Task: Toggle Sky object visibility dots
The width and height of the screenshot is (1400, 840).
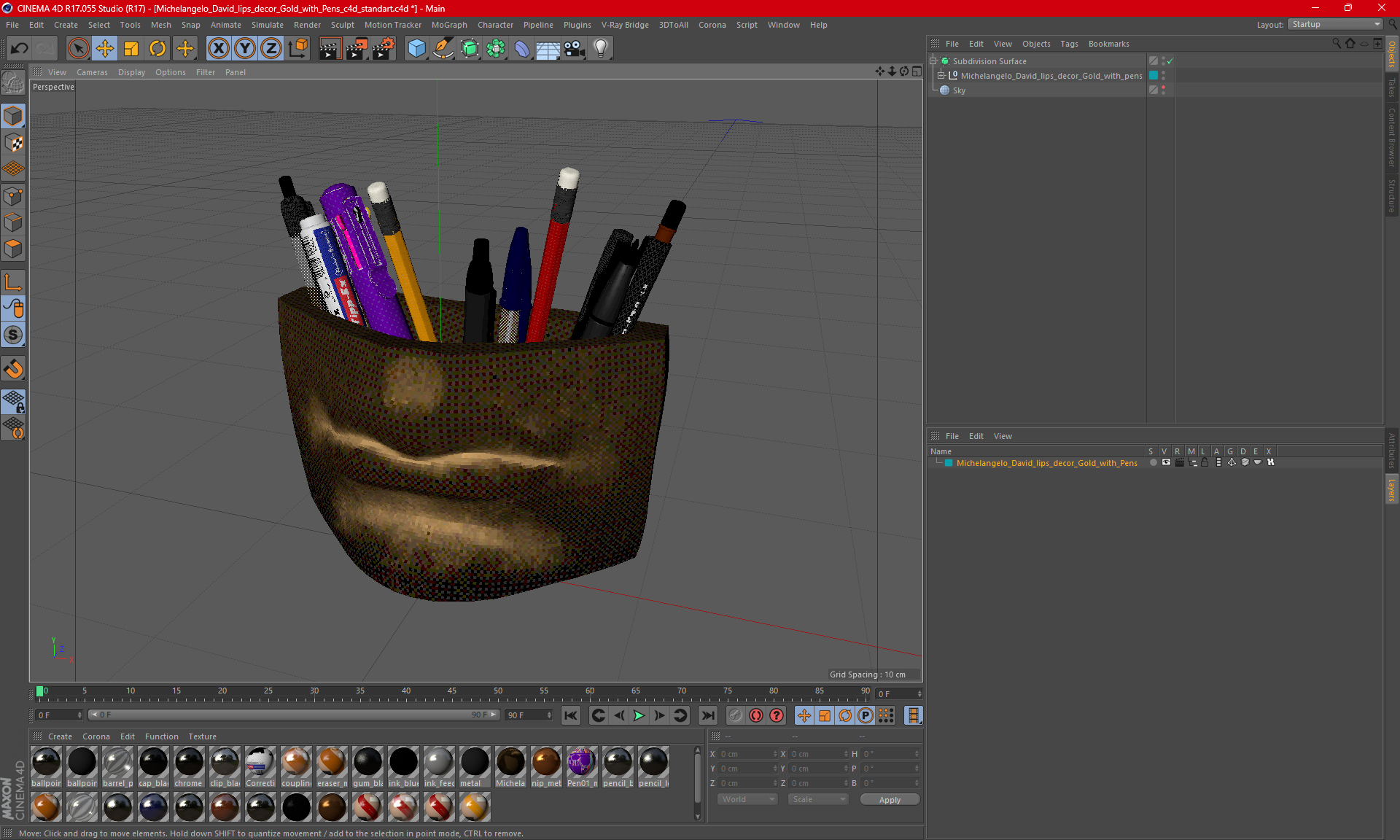Action: tap(1164, 90)
